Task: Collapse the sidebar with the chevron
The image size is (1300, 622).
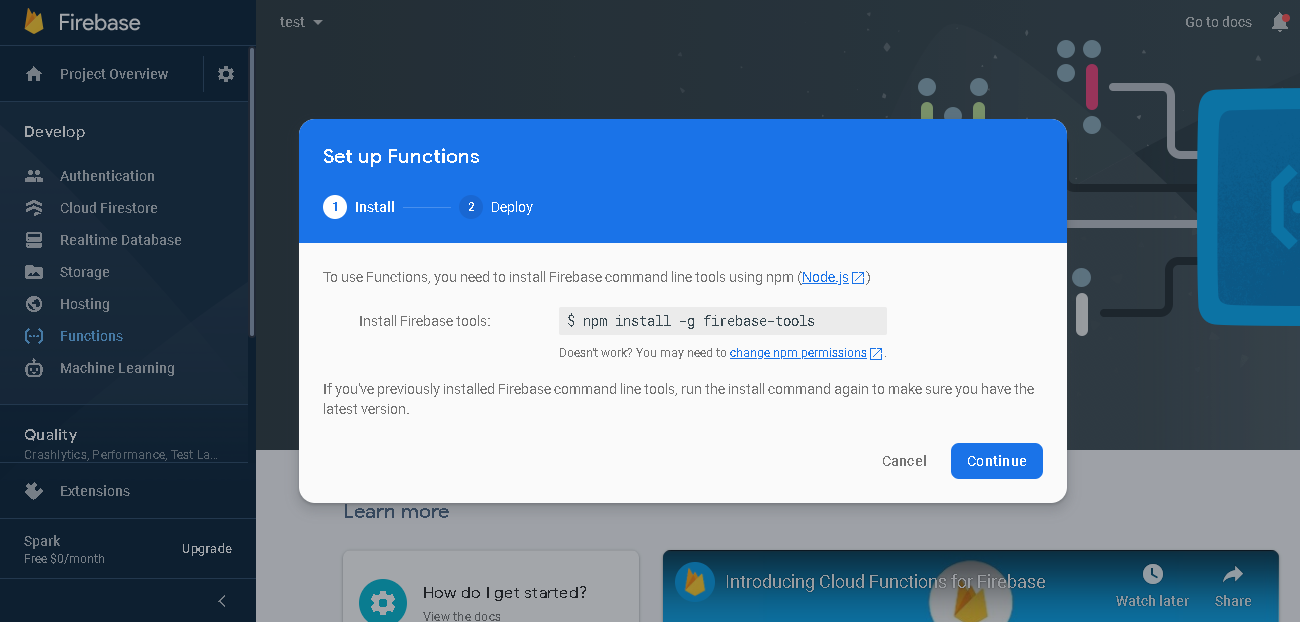Action: click(221, 601)
